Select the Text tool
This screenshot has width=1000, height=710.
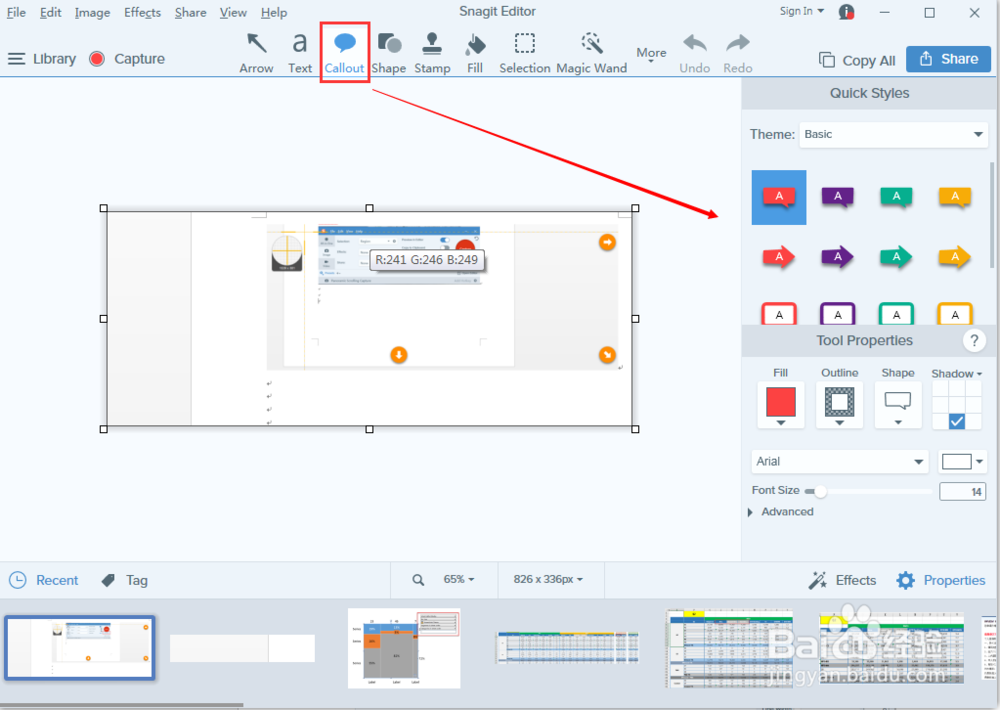[x=300, y=53]
